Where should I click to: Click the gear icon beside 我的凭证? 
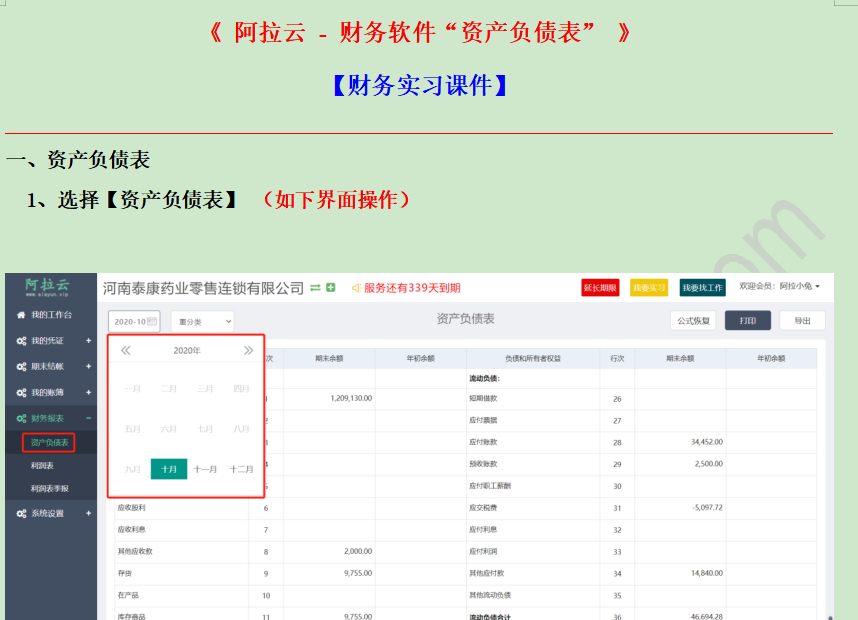tap(21, 341)
